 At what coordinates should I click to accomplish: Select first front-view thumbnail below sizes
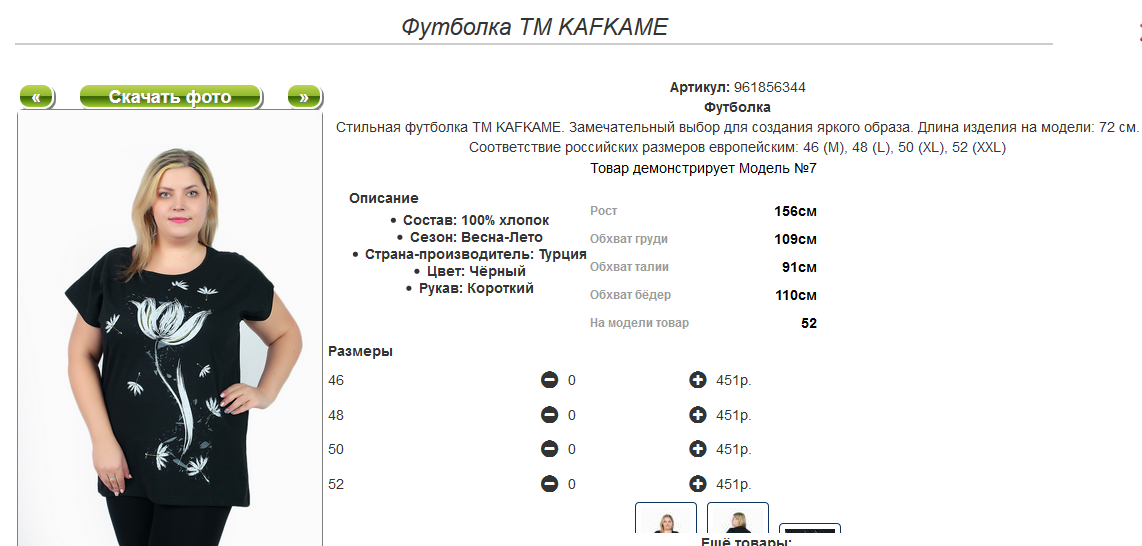click(x=666, y=518)
